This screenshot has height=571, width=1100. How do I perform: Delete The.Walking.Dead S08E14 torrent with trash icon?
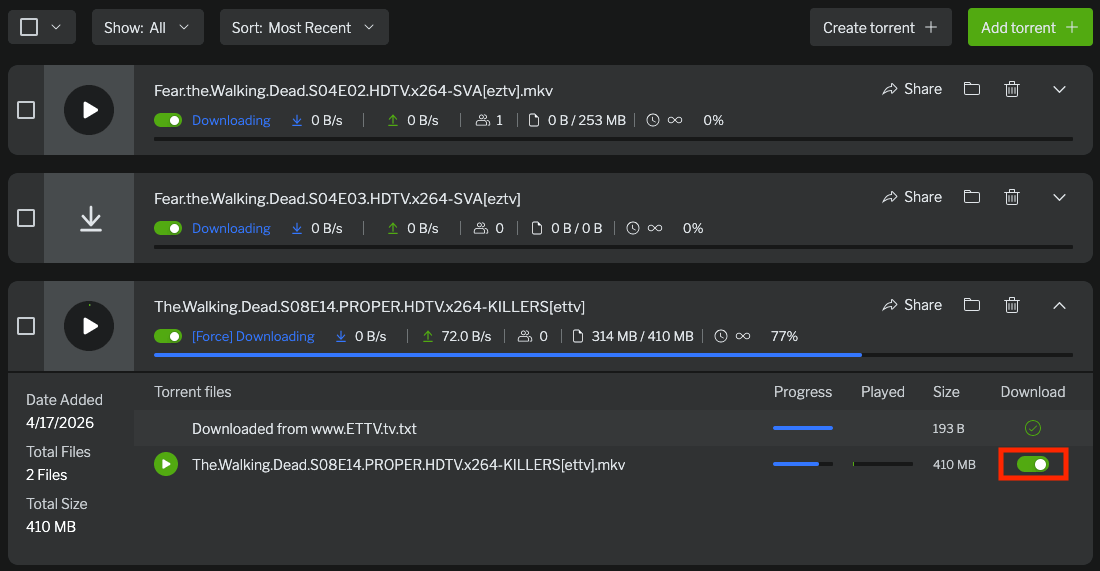(x=1012, y=305)
